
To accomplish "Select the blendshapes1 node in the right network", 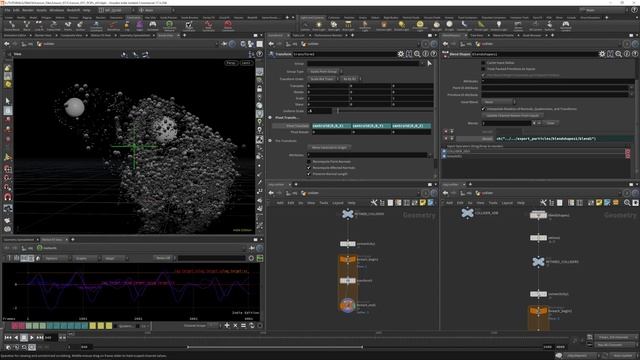I will tap(538, 215).
